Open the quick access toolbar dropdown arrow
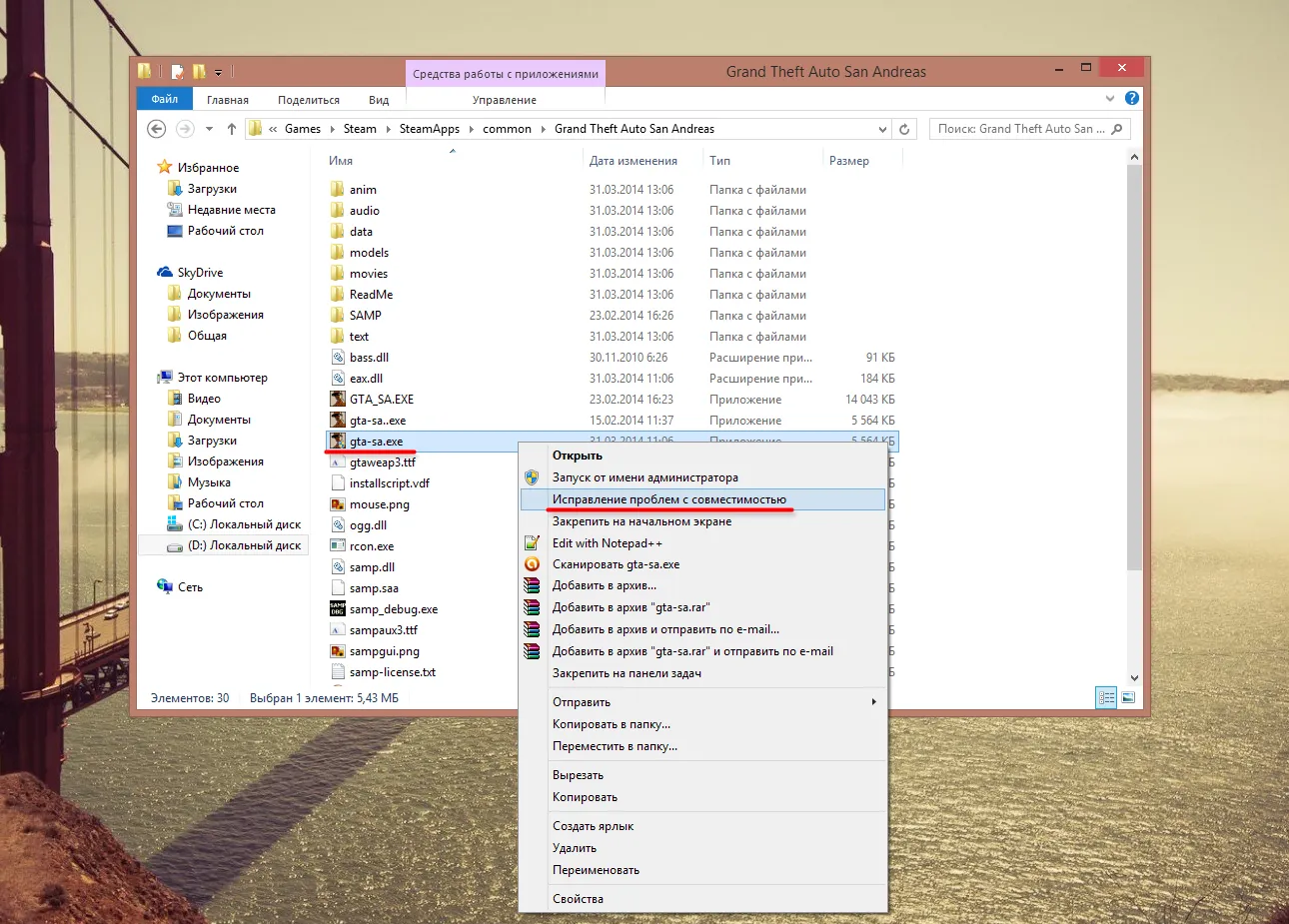This screenshot has width=1289, height=924. (218, 72)
